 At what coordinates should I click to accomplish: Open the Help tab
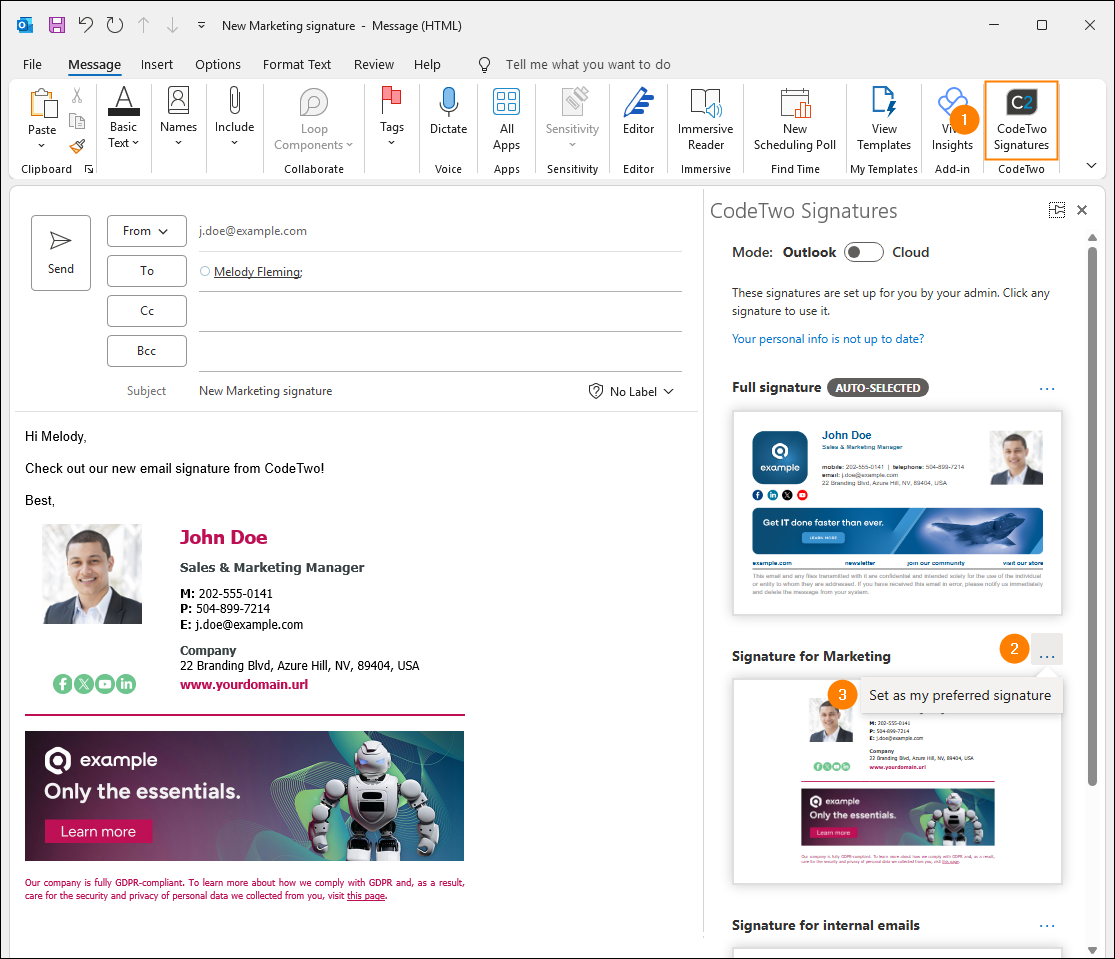(427, 65)
